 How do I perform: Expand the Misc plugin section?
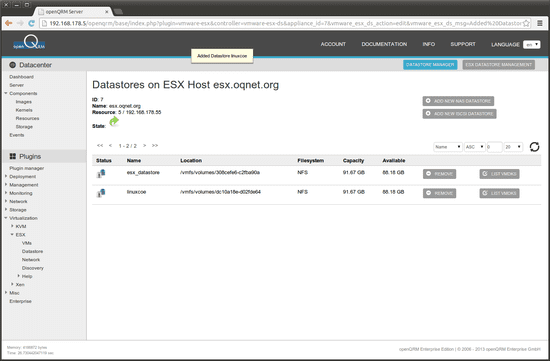(x=6, y=293)
